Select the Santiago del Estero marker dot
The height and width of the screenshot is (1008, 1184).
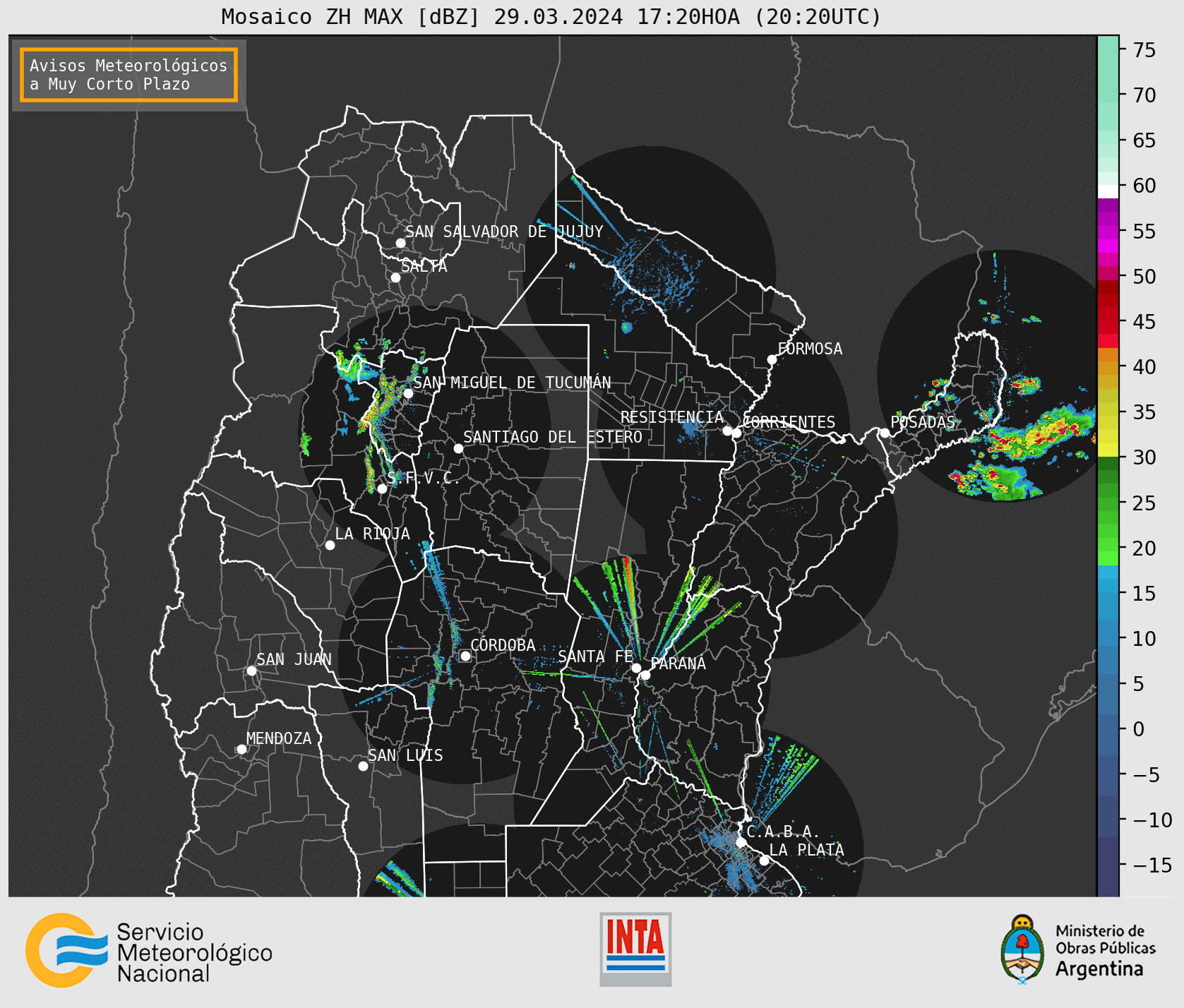point(458,448)
